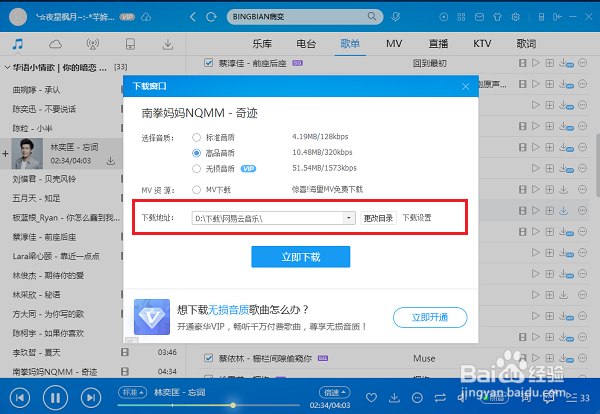The image size is (600, 414).
Task: Select 陈奕迅 - 不要说话 in playlist
Action: (44, 109)
